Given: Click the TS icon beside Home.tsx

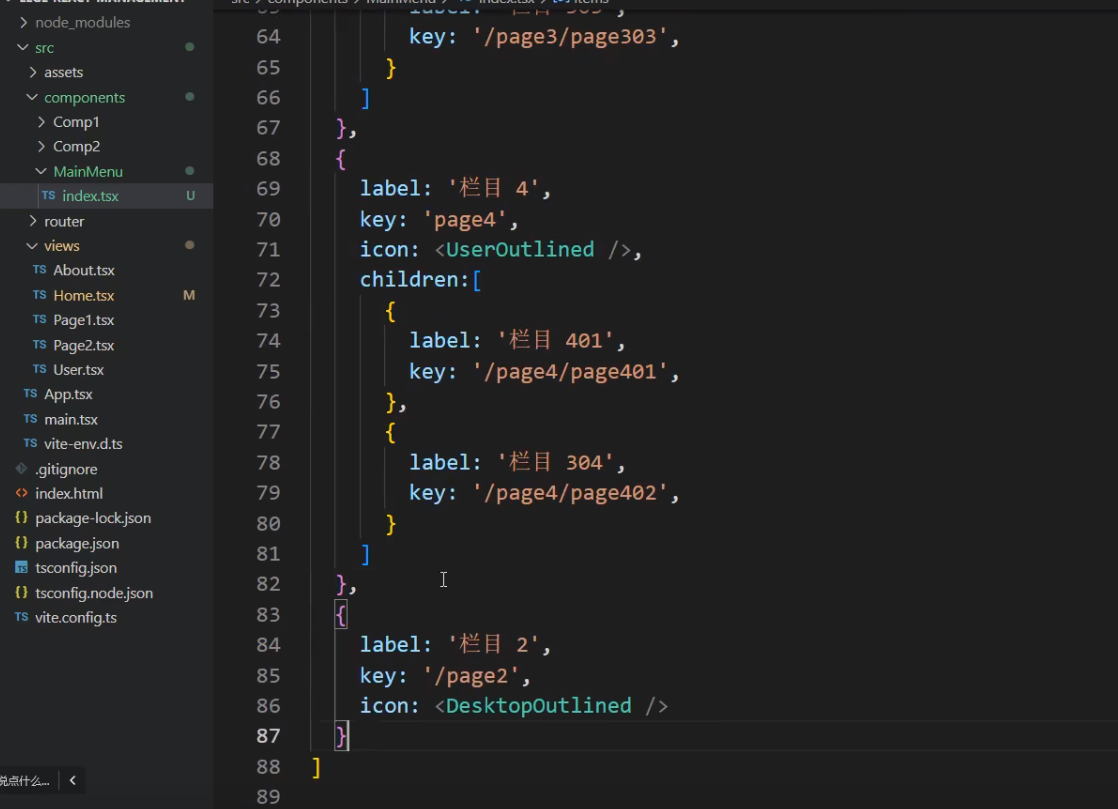Looking at the screenshot, I should click(40, 295).
